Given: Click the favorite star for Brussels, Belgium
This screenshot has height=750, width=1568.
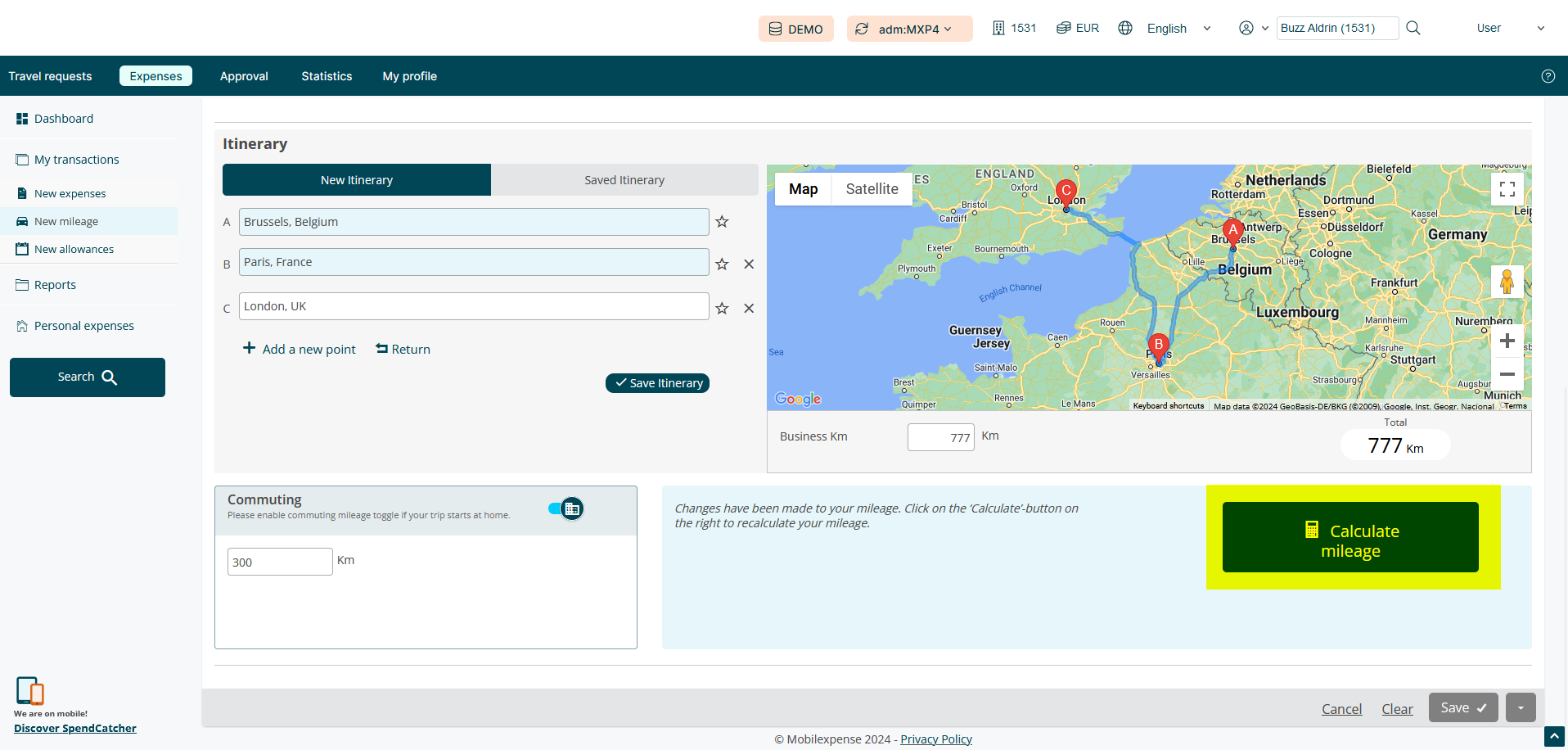Looking at the screenshot, I should point(722,222).
